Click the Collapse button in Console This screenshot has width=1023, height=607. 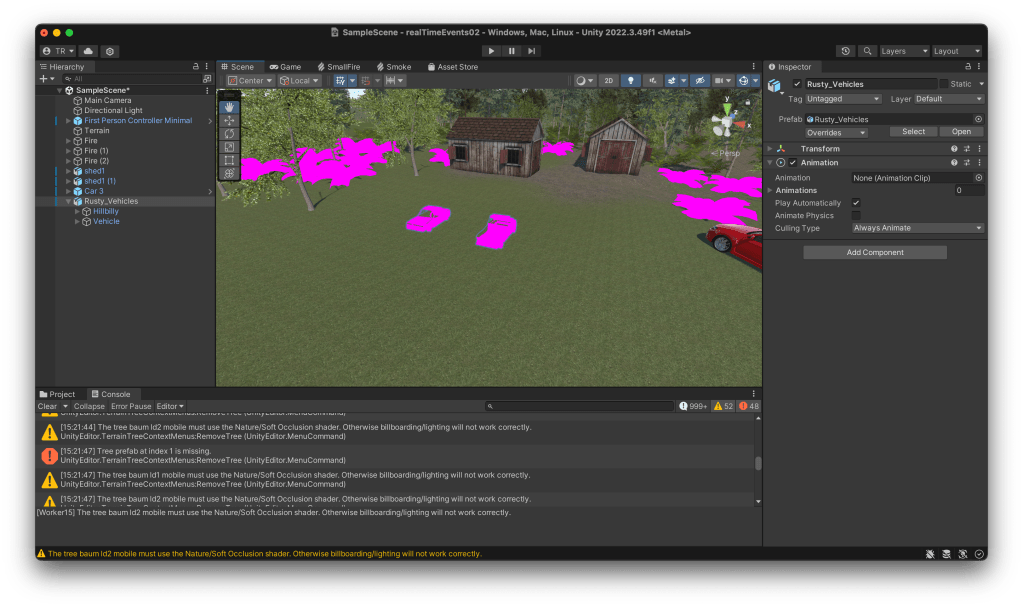pyautogui.click(x=89, y=406)
